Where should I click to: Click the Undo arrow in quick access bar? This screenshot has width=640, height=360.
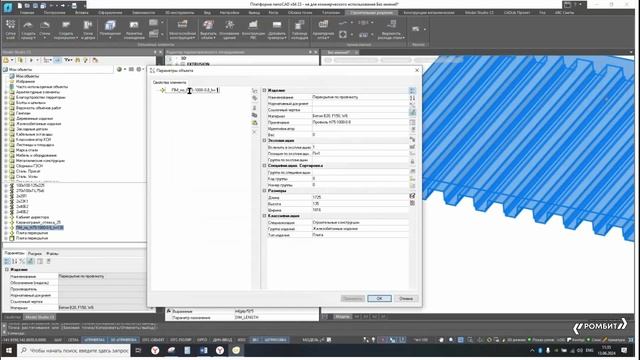point(51,6)
